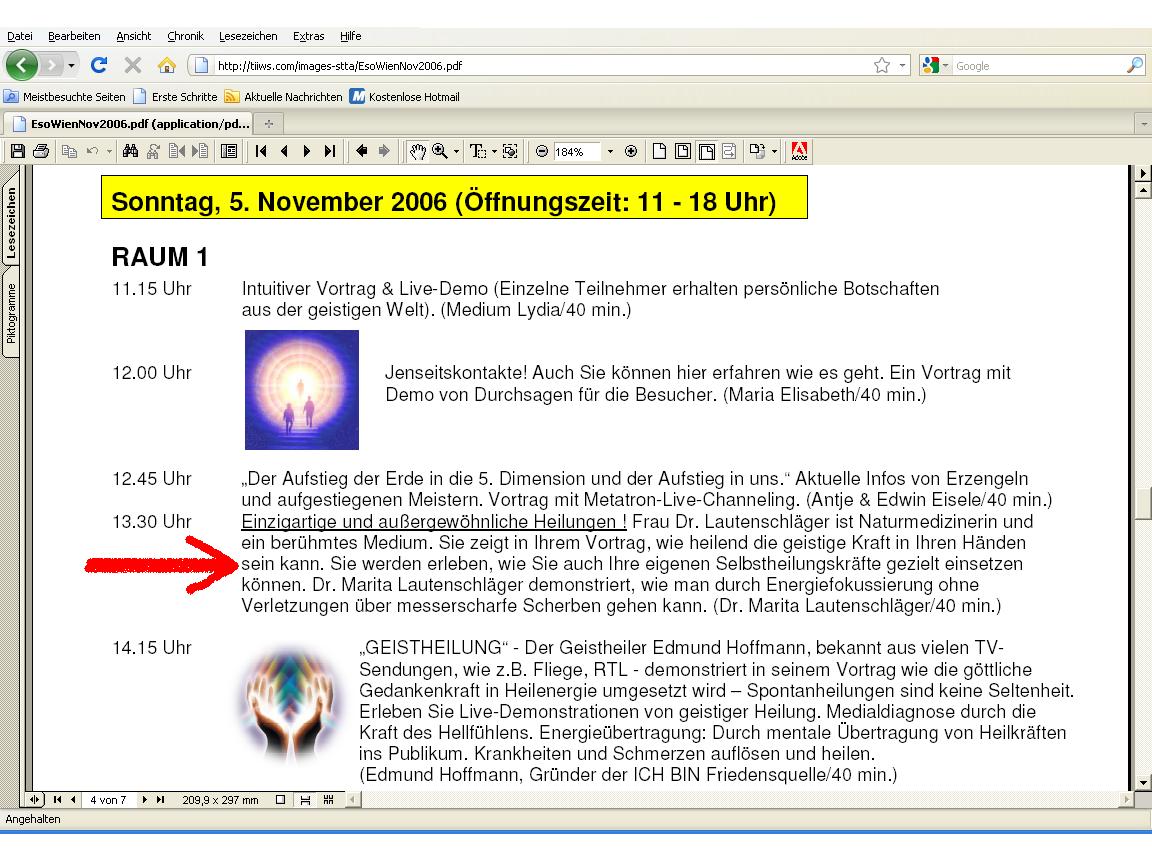Screen dimensions: 1152x864
Task: Jump to the first page in toolbar
Action: tap(261, 152)
